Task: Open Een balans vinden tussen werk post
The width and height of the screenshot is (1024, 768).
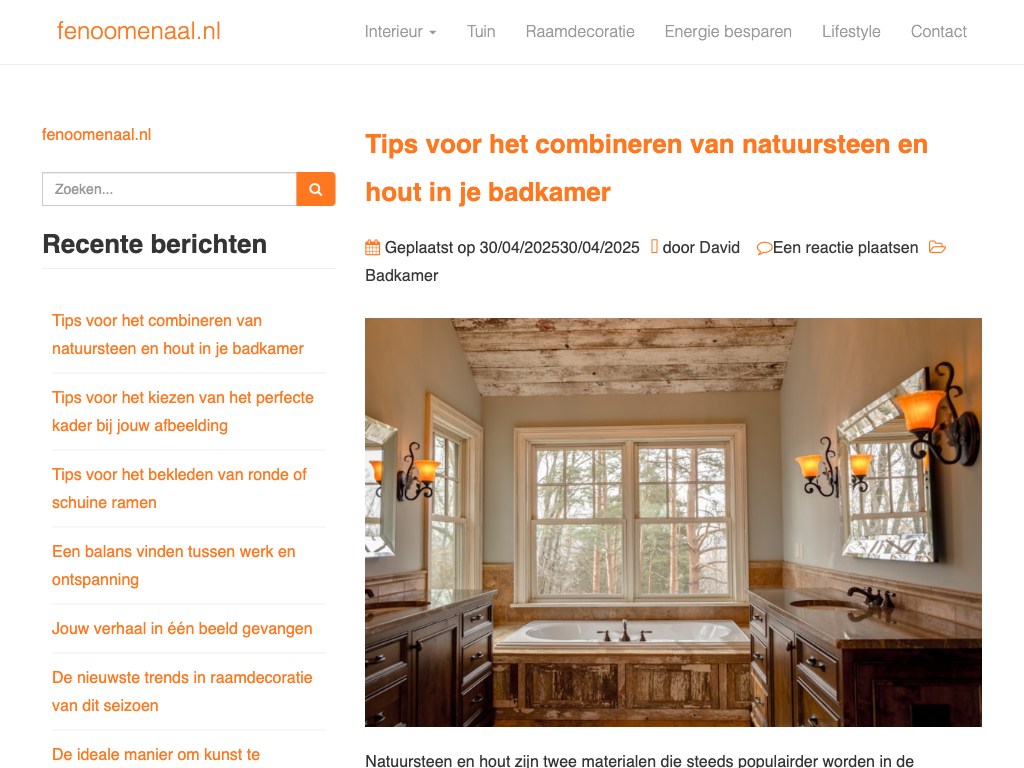Action: [174, 566]
